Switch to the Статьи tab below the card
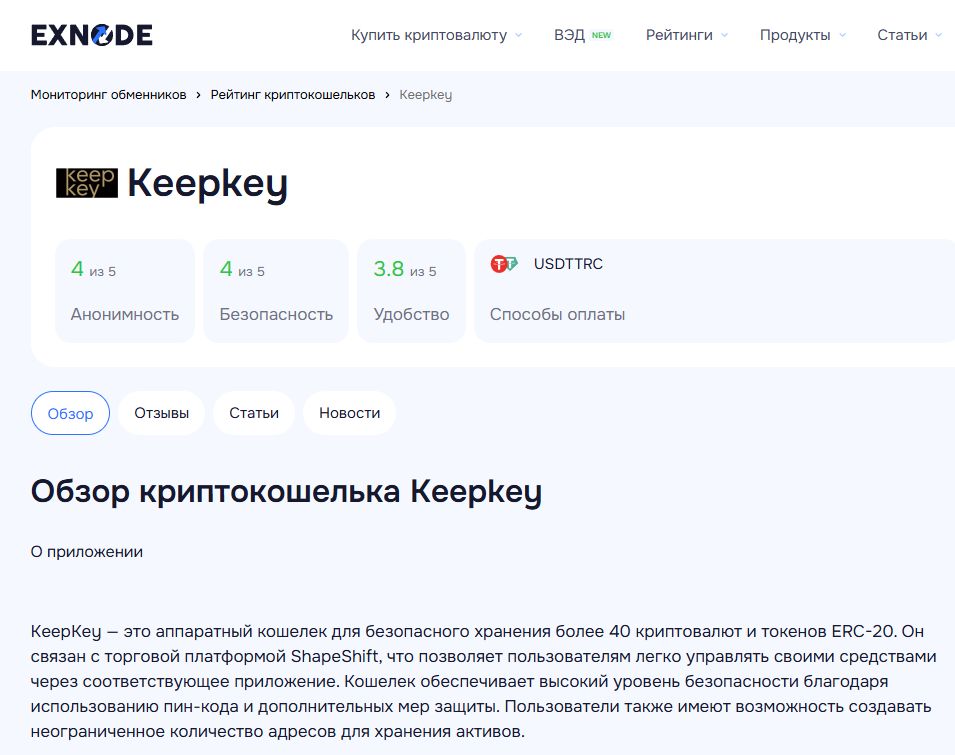 click(254, 413)
